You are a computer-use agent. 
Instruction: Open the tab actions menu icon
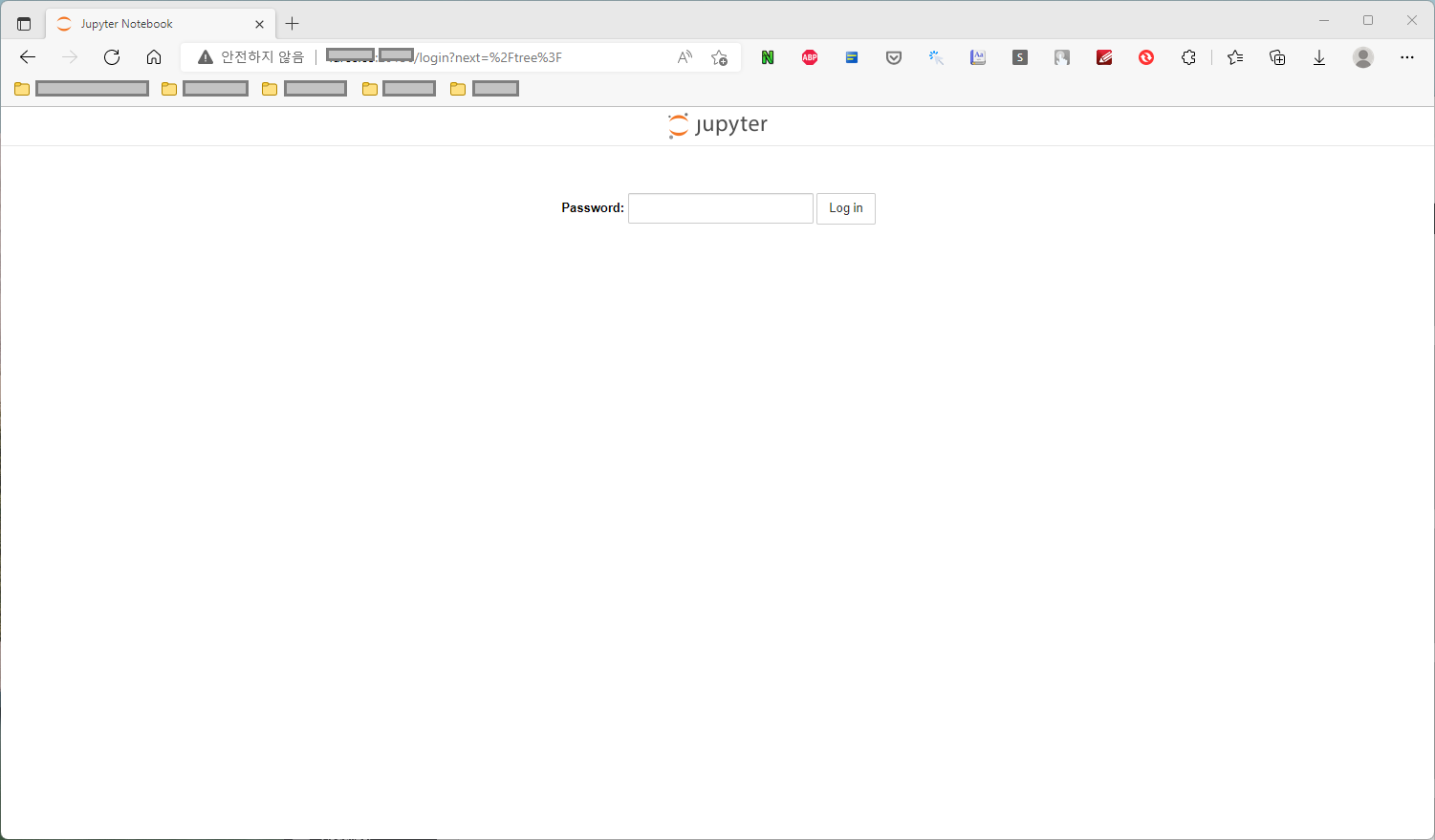[24, 24]
